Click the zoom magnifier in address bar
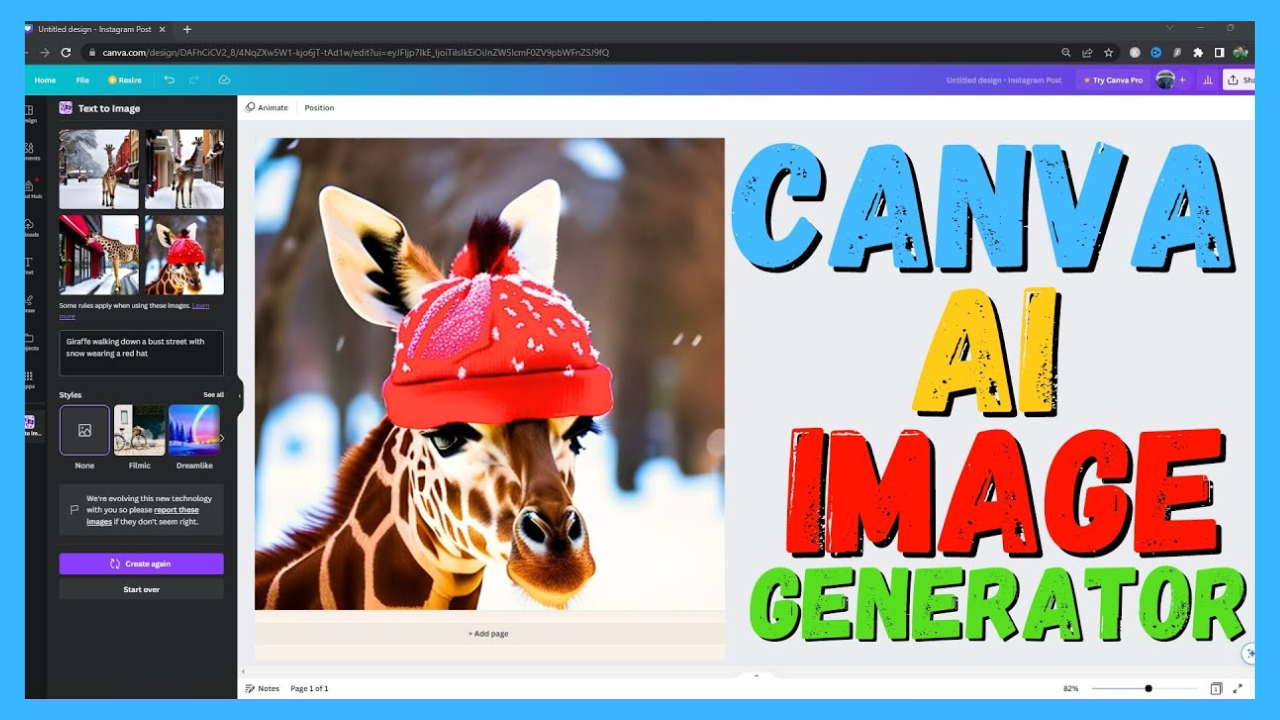1280x720 pixels. click(1066, 52)
